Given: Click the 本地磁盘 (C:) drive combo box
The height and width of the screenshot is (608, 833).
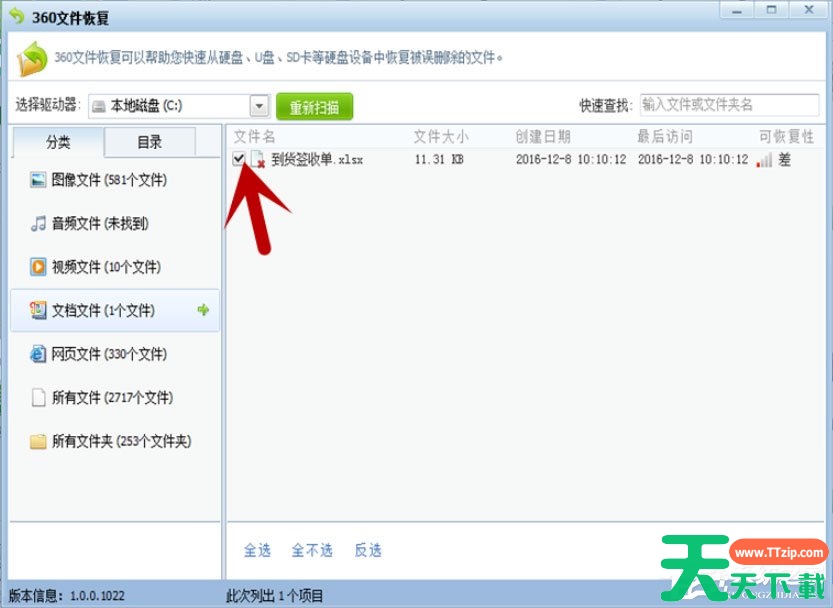Looking at the screenshot, I should coord(168,106).
